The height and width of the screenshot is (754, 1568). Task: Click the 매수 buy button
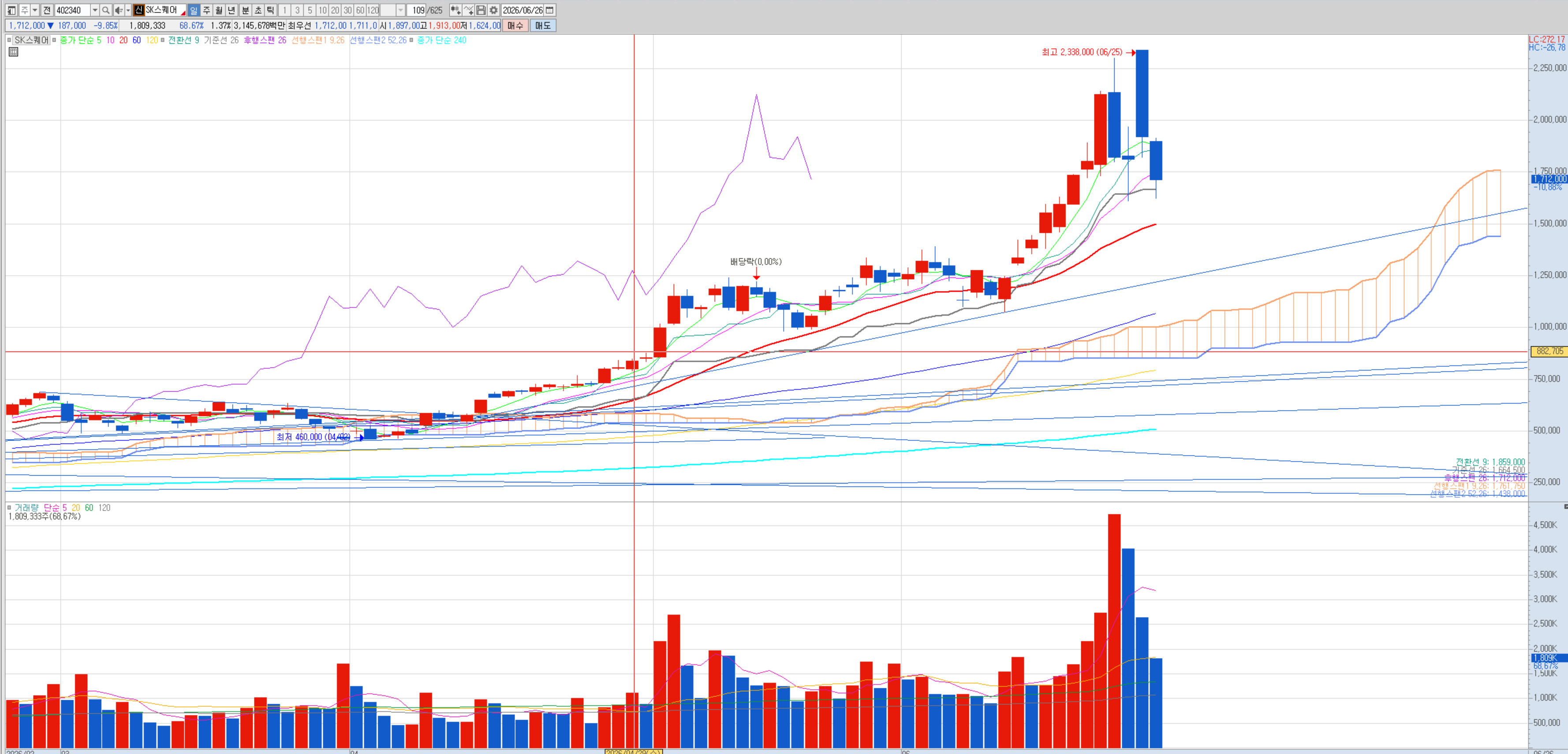(515, 26)
